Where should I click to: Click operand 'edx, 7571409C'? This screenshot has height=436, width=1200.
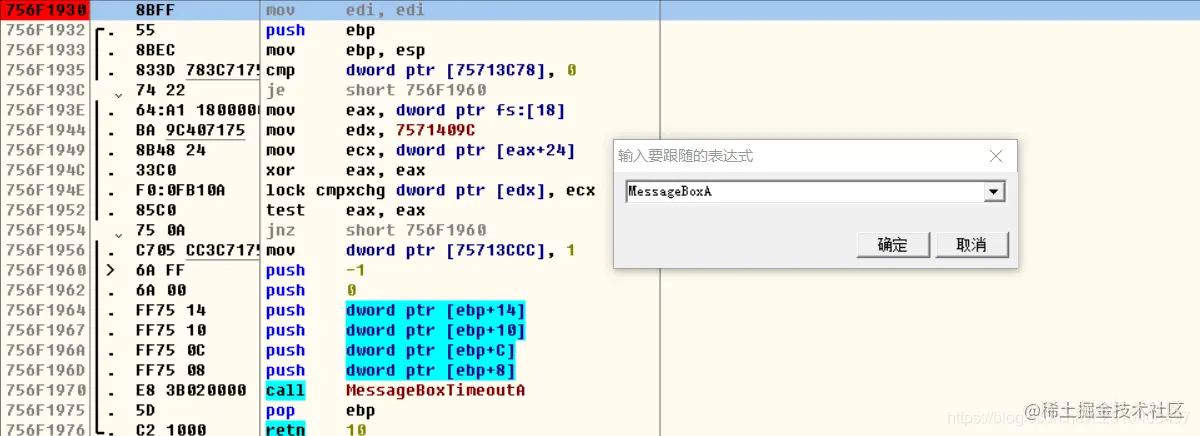[x=411, y=130]
